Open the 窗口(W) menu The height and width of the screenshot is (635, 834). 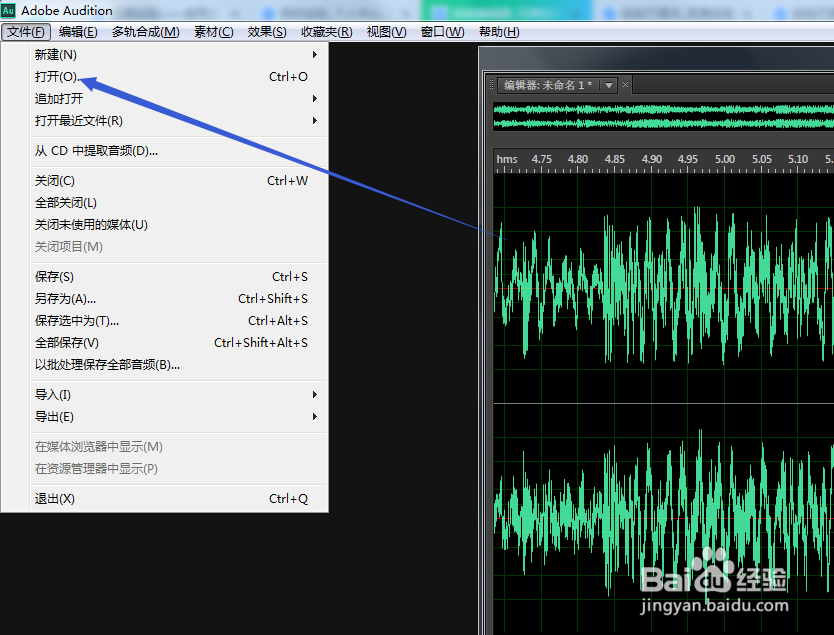[x=440, y=31]
